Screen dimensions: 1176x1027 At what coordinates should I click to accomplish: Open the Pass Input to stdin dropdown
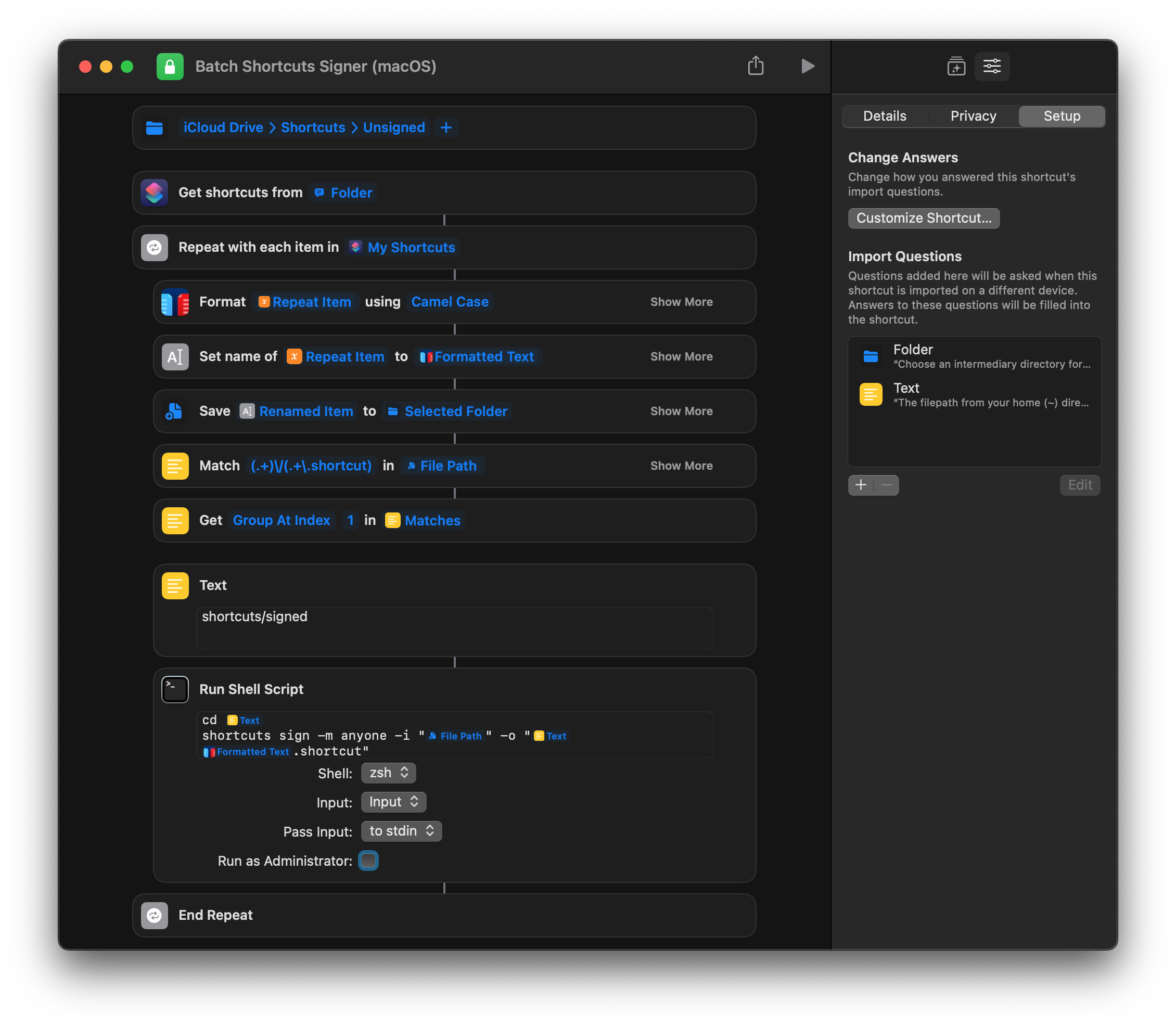click(401, 831)
